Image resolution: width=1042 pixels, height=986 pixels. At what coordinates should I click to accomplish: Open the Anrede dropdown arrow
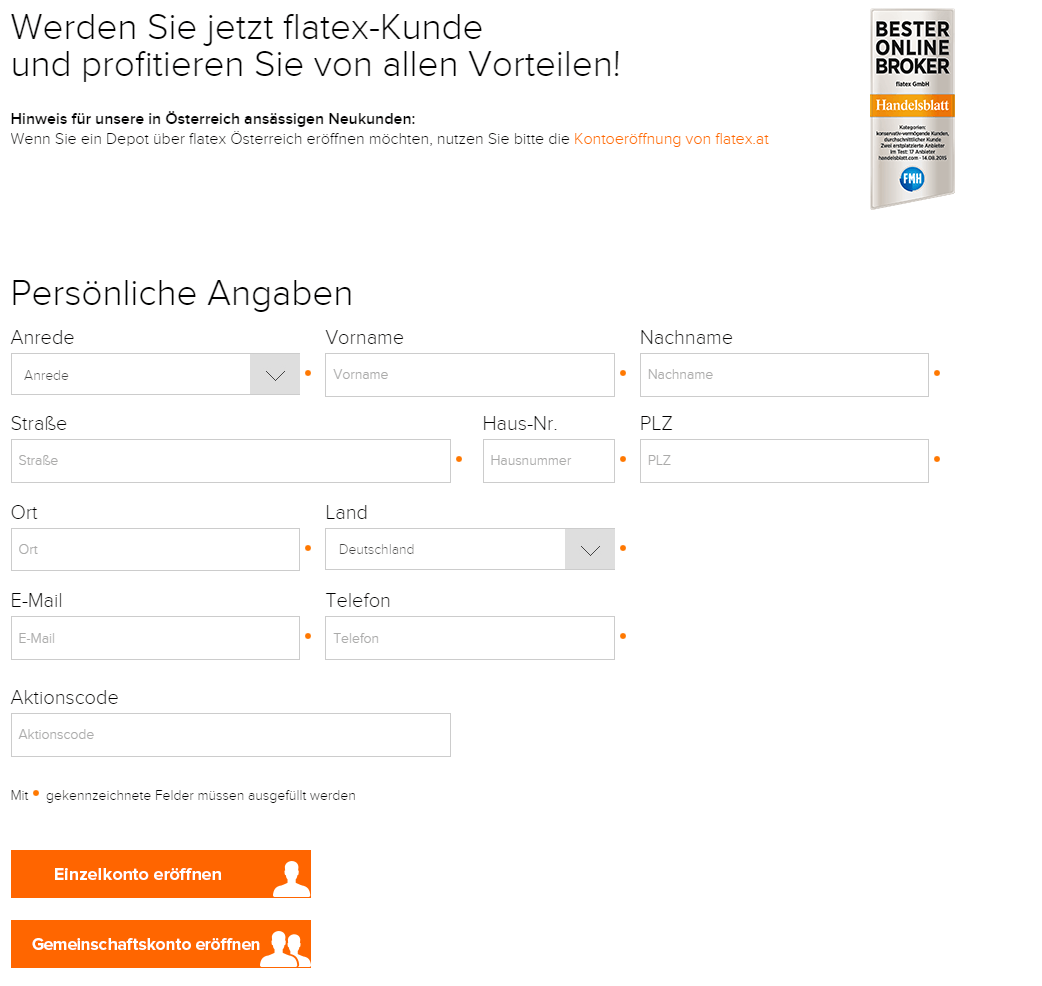point(275,375)
